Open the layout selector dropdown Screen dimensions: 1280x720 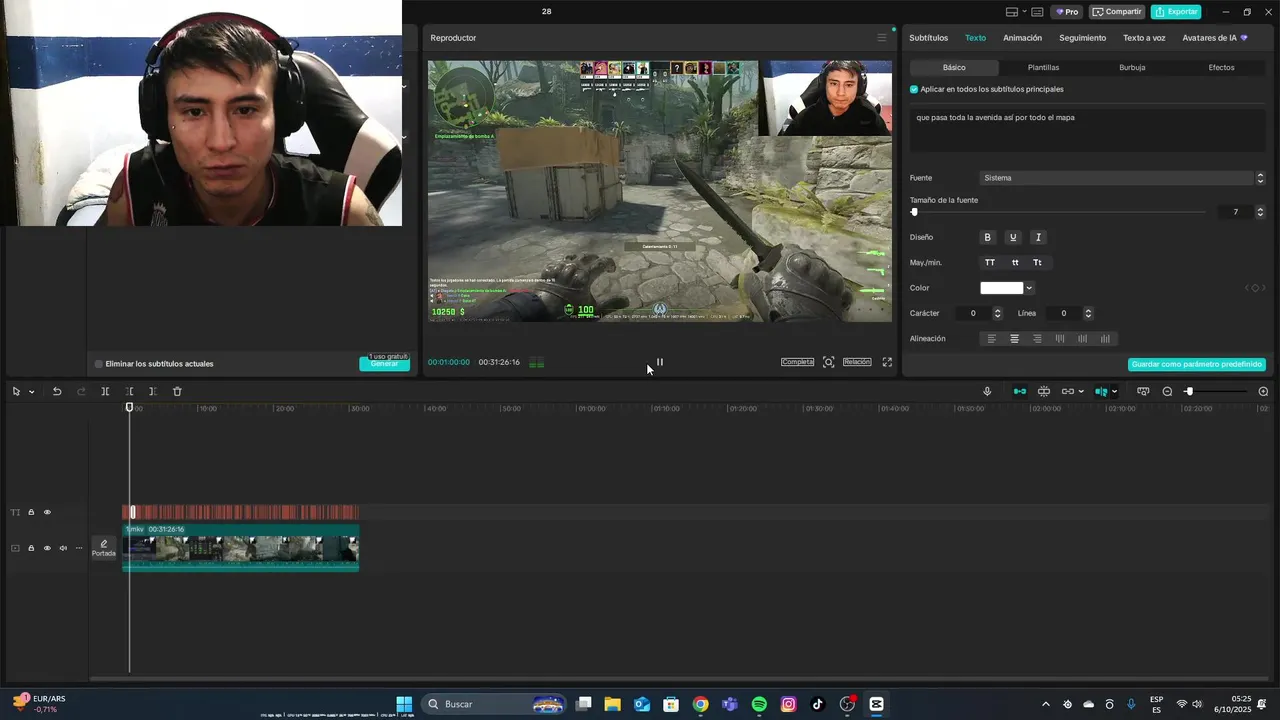tap(1016, 12)
